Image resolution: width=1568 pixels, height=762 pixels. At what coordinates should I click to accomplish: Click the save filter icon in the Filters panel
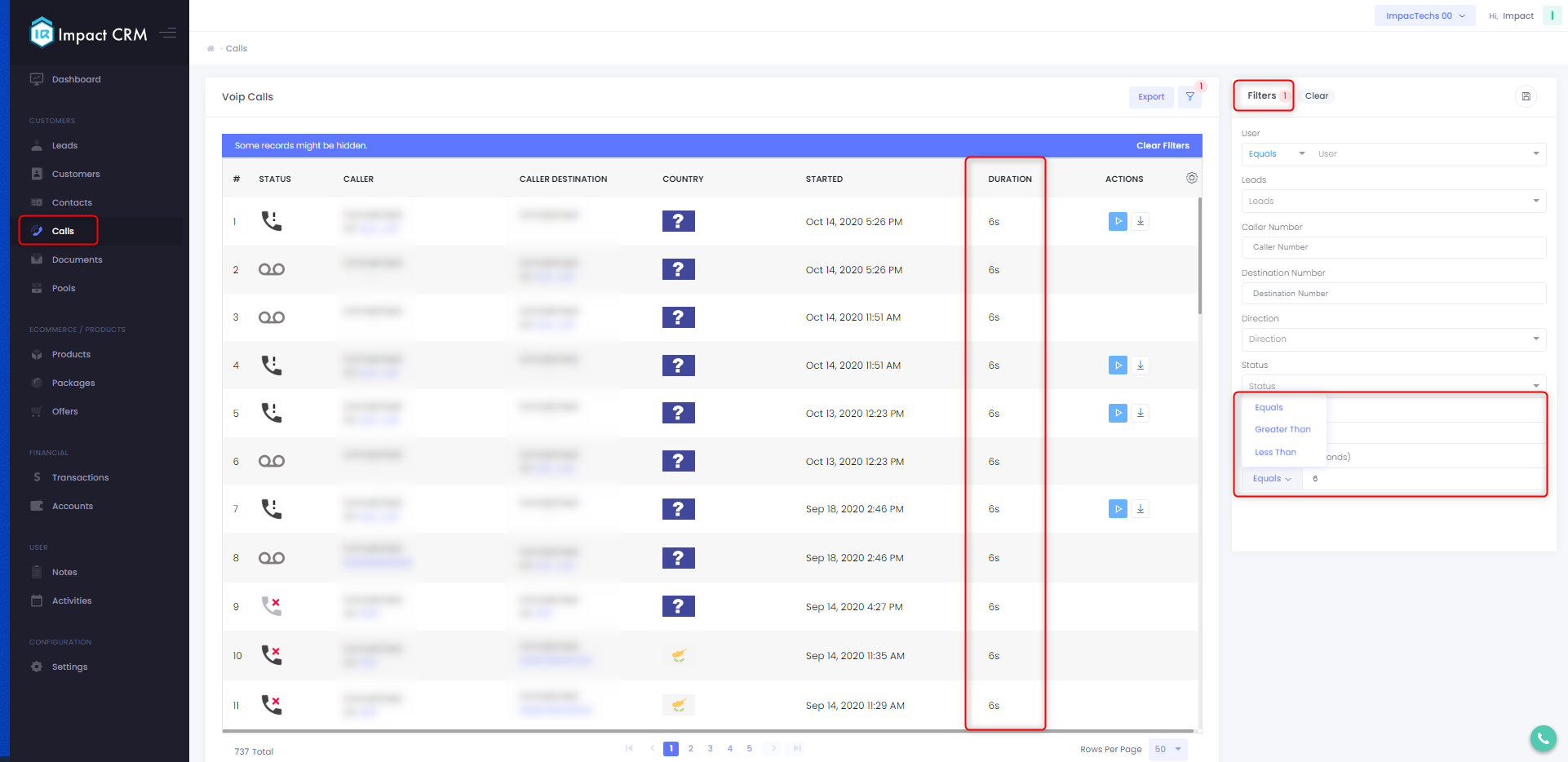[x=1526, y=96]
